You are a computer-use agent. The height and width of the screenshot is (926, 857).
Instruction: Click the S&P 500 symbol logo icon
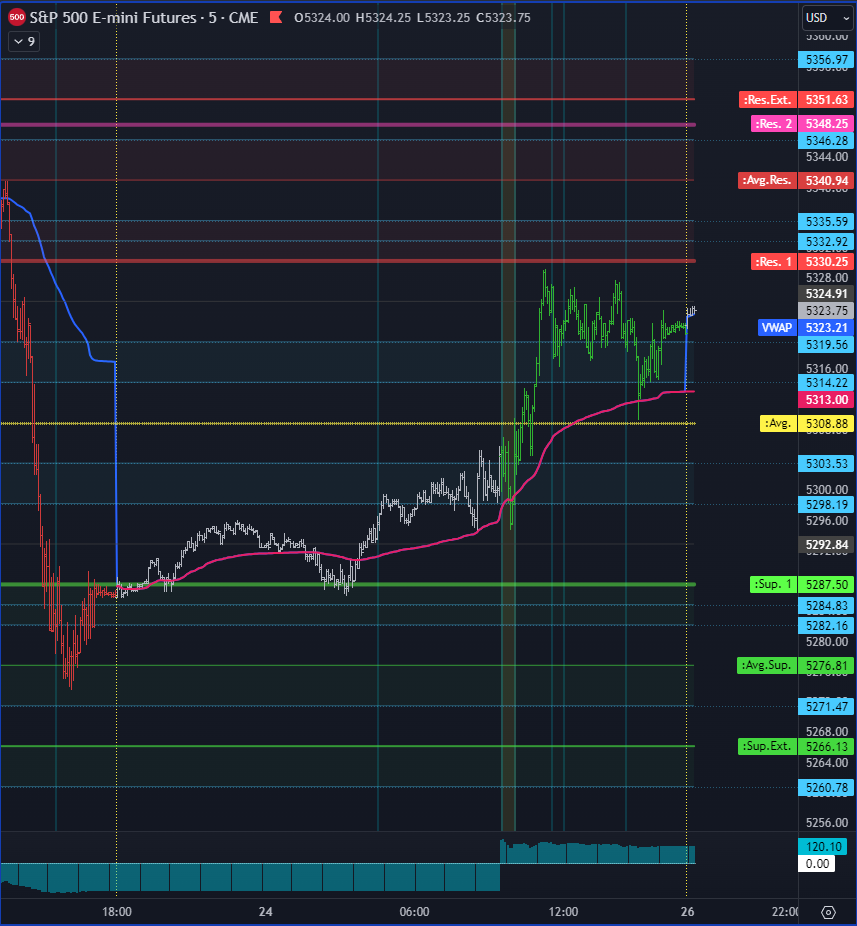[x=17, y=18]
